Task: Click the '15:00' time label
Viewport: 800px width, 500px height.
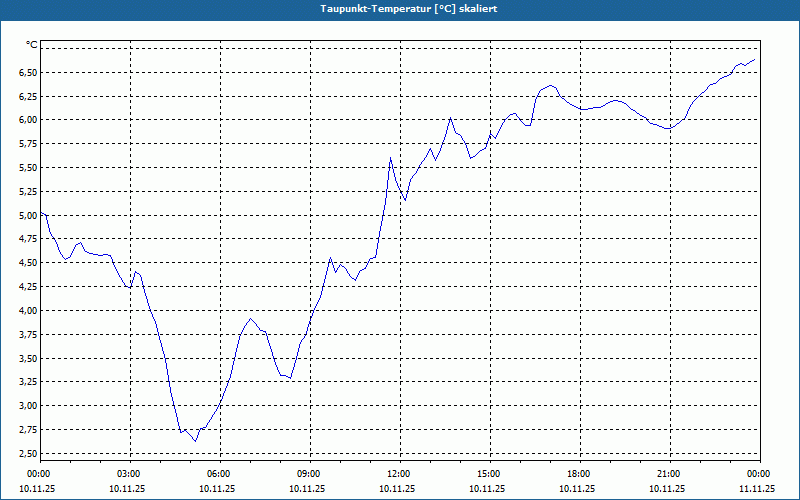Action: tap(490, 474)
